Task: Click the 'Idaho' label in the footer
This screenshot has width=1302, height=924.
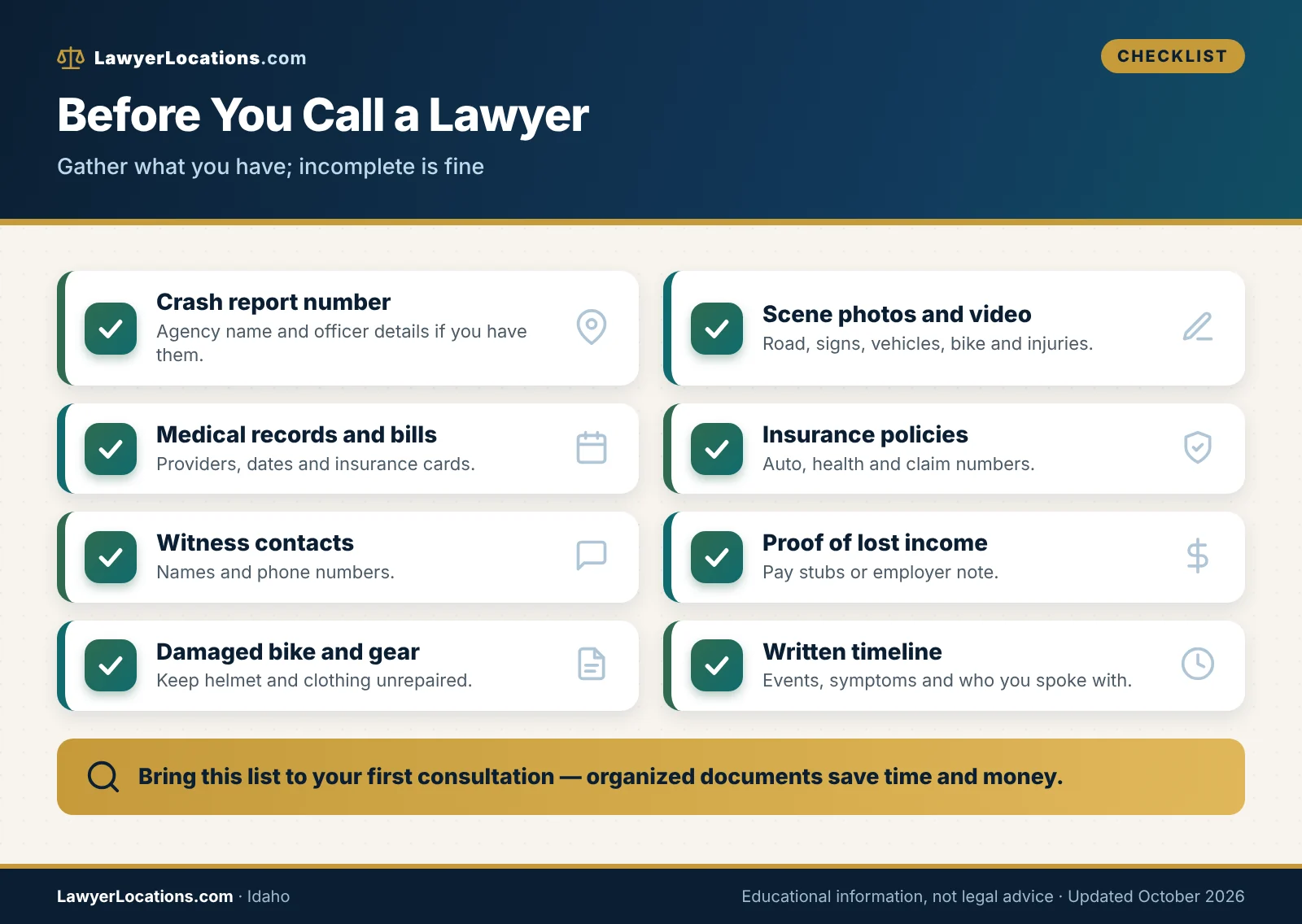Action: 269,896
